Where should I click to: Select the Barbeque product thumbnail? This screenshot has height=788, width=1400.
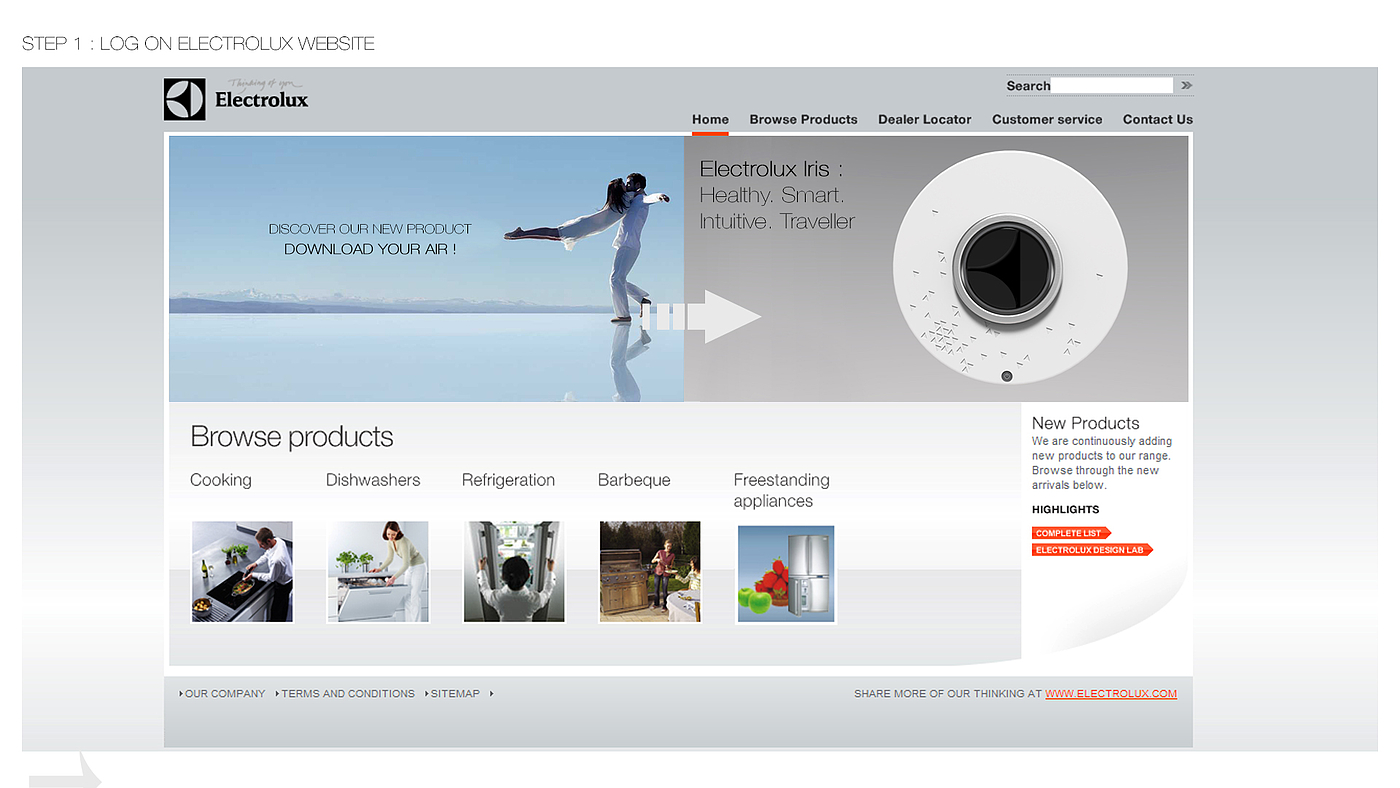[650, 572]
